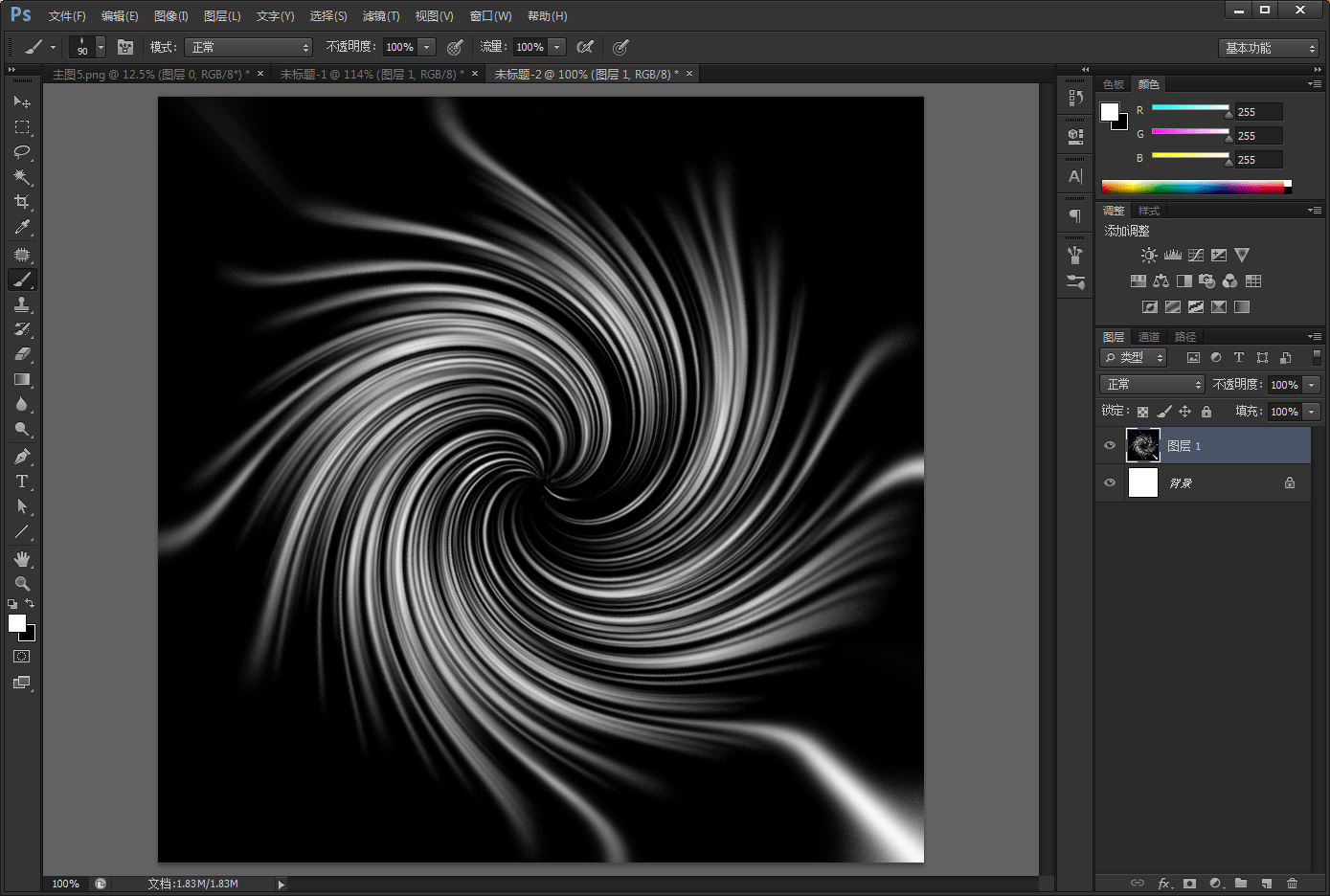Open workspace 基本功能 dropdown

[x=1269, y=48]
